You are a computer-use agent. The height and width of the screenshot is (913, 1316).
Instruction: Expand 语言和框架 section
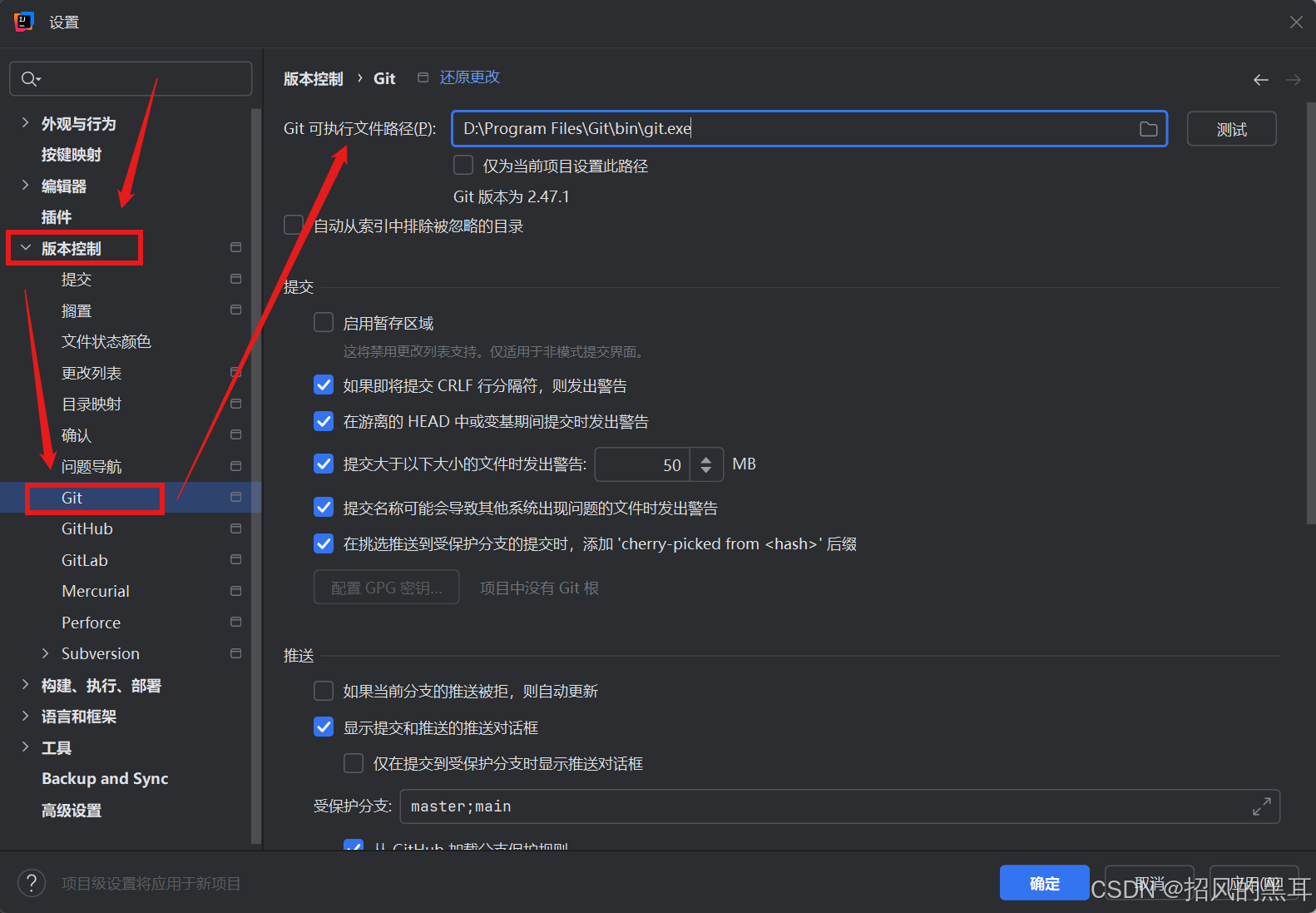pyautogui.click(x=25, y=716)
